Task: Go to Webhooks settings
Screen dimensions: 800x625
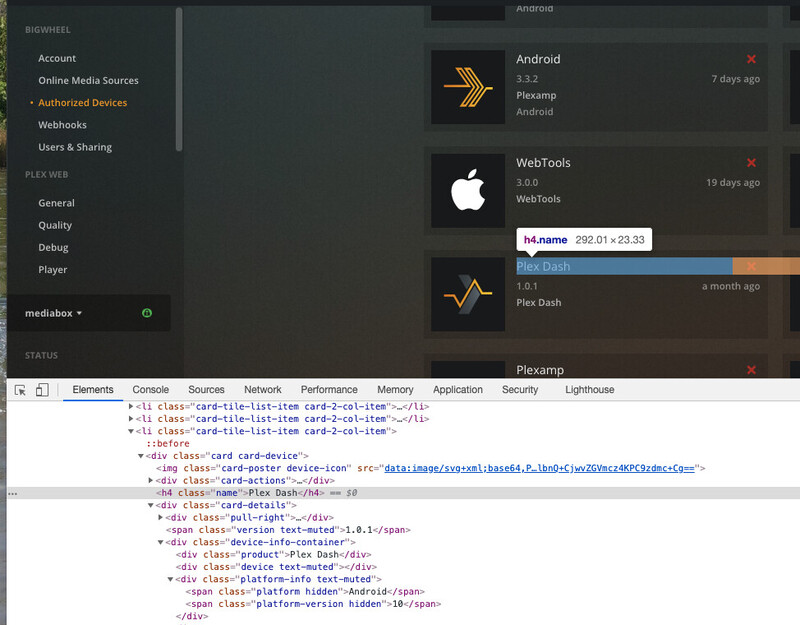Action: [62, 125]
